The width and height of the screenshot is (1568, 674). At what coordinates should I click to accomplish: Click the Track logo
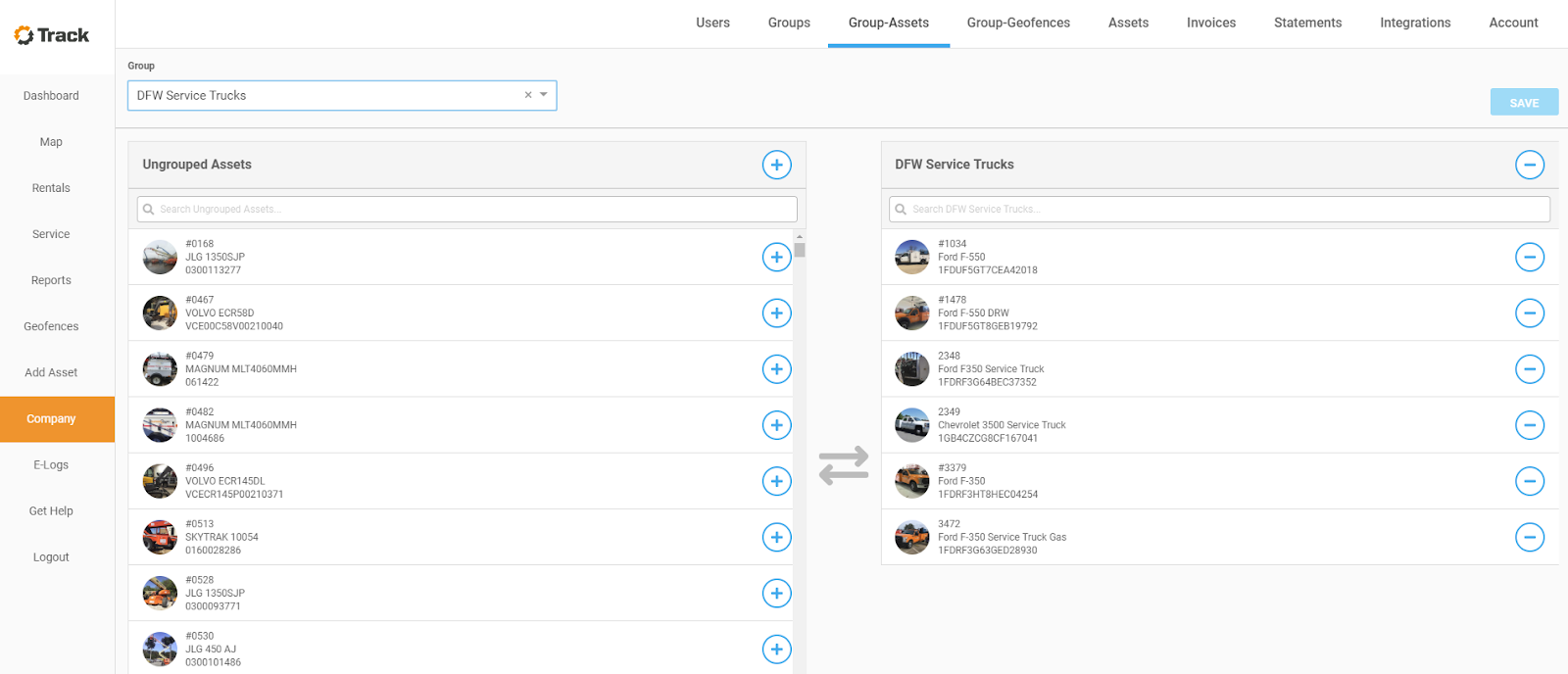[52, 35]
